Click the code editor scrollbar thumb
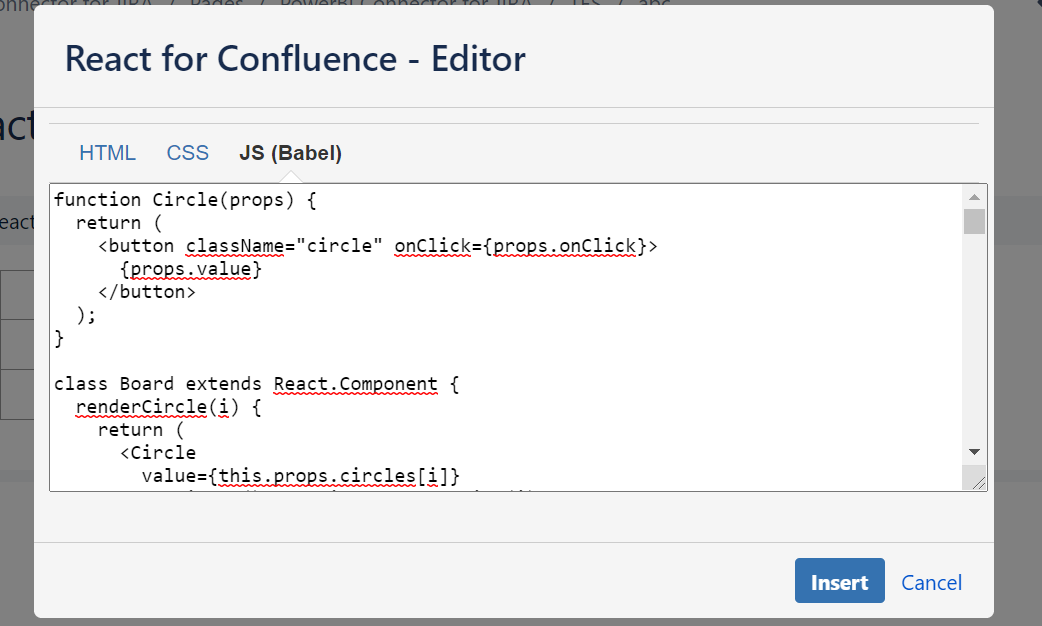This screenshot has width=1042, height=626. [974, 221]
